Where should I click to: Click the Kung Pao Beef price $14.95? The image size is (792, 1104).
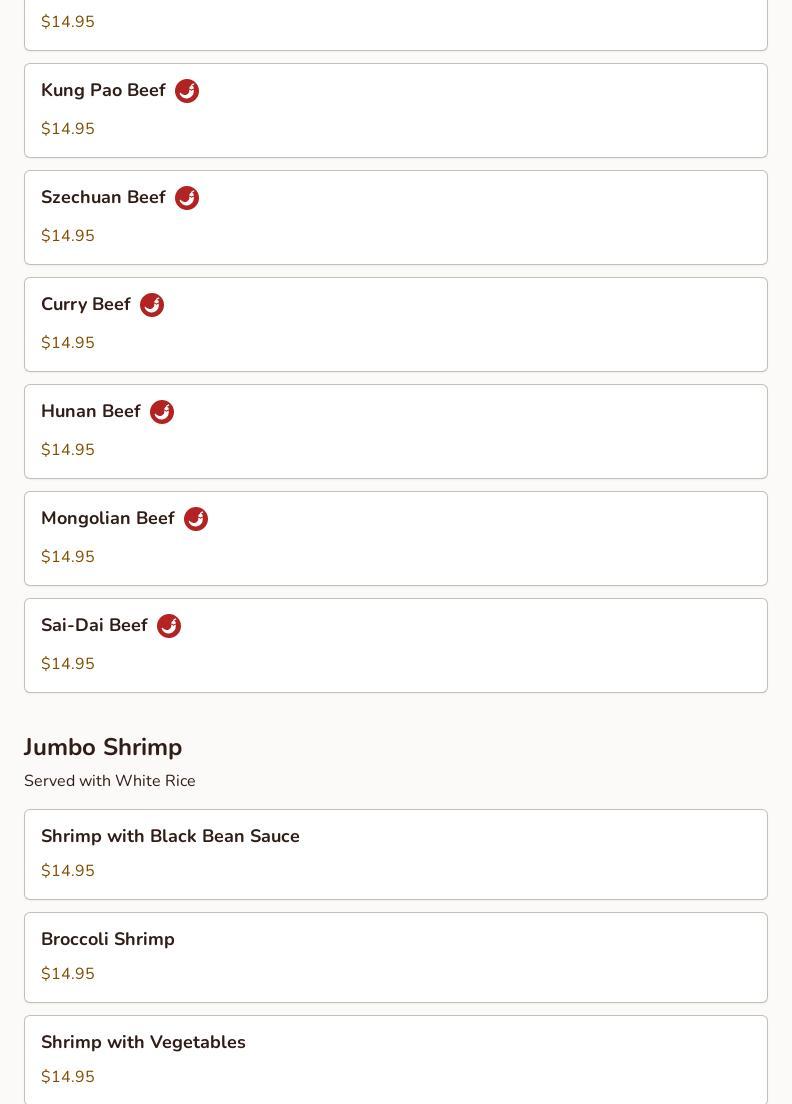[68, 129]
